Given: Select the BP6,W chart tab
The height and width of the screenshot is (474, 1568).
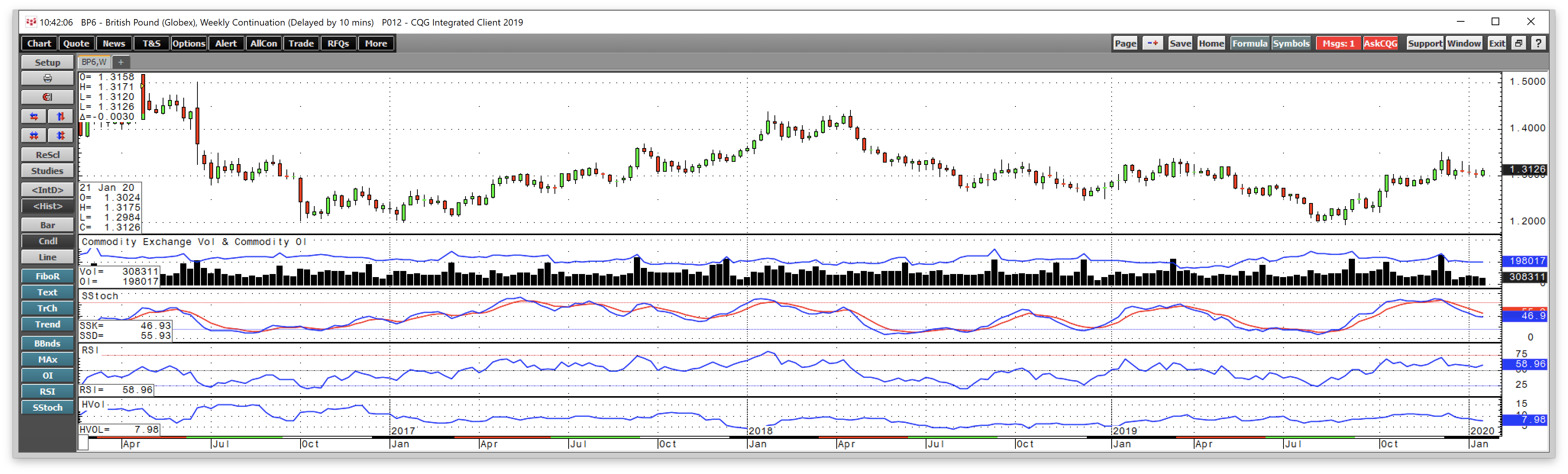Looking at the screenshot, I should (x=94, y=62).
